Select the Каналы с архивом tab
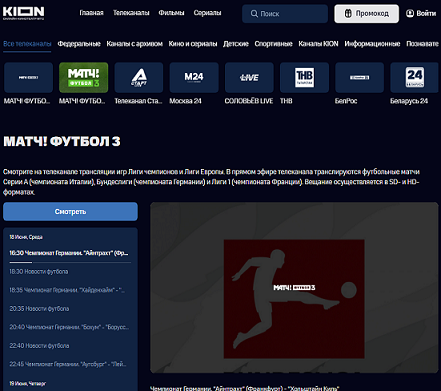Image resolution: width=441 pixels, height=391 pixels. 135,44
